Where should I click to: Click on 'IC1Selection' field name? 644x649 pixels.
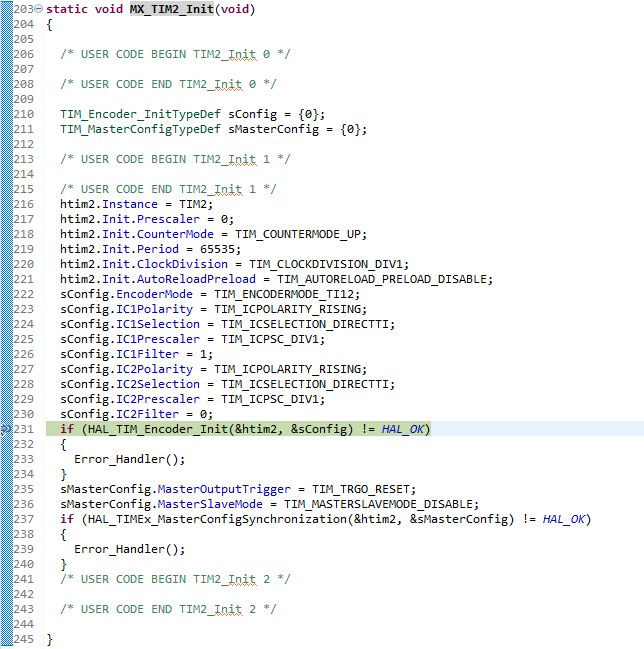pyautogui.click(x=158, y=324)
